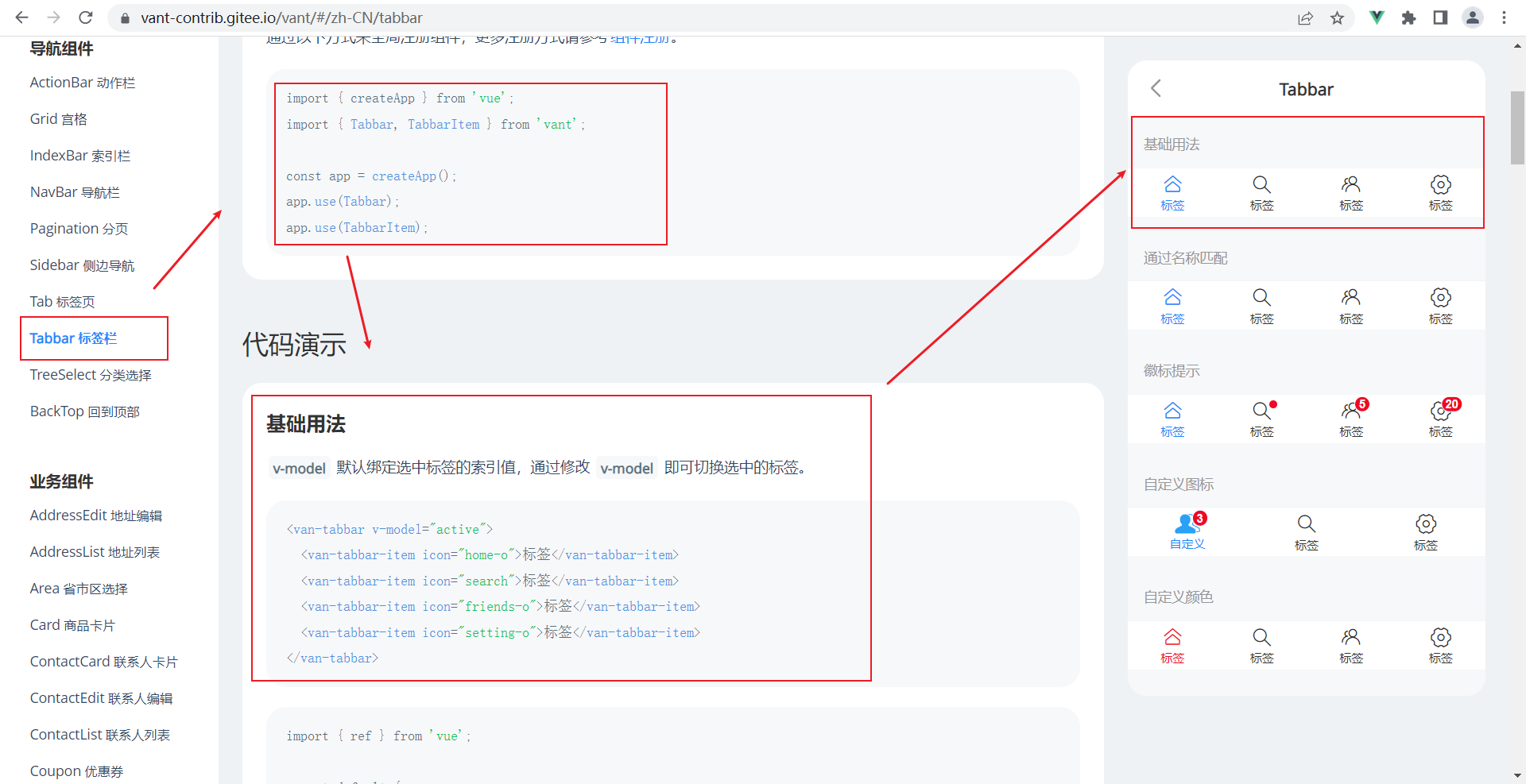Click the 基础用法 heading in the docs
Viewport: 1526px width, 784px height.
pyautogui.click(x=306, y=424)
